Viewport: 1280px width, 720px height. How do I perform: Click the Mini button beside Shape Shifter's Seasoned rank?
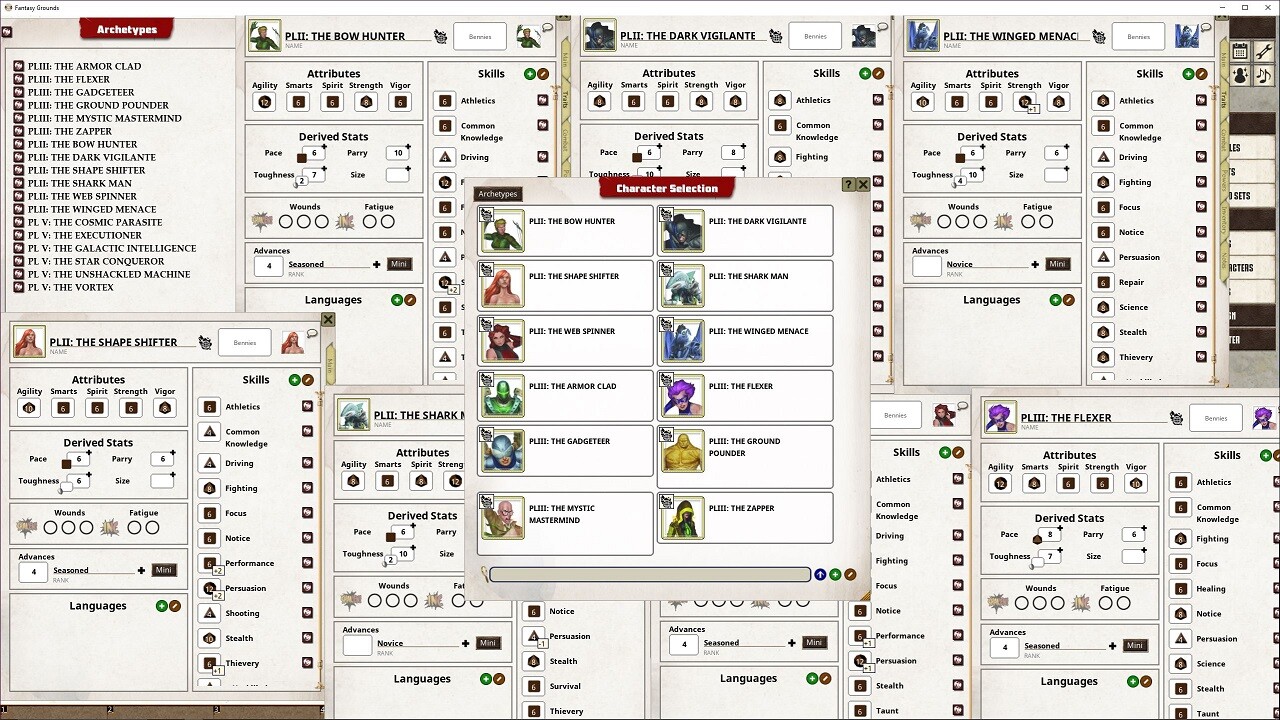pos(163,570)
